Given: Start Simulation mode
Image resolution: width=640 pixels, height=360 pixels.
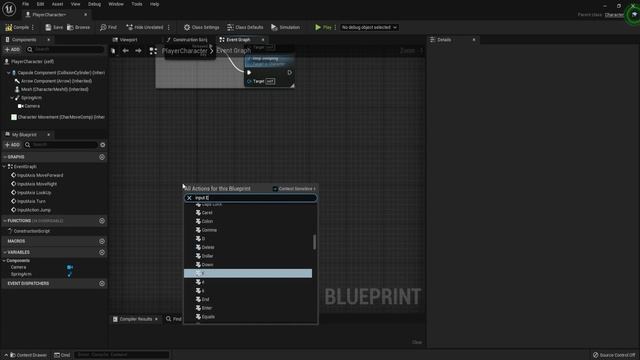Looking at the screenshot, I should coord(285,27).
